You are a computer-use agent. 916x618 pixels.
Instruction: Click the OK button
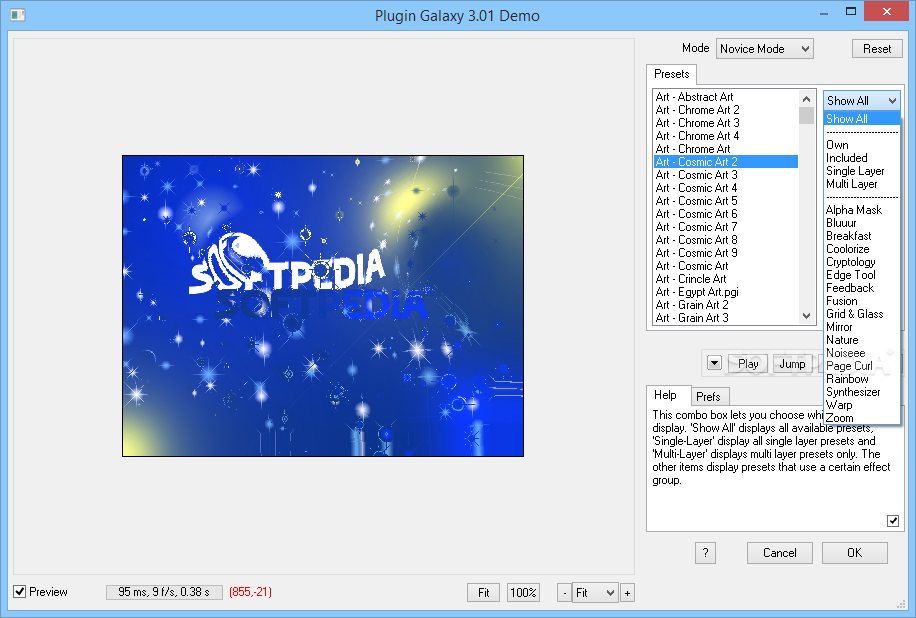click(855, 553)
